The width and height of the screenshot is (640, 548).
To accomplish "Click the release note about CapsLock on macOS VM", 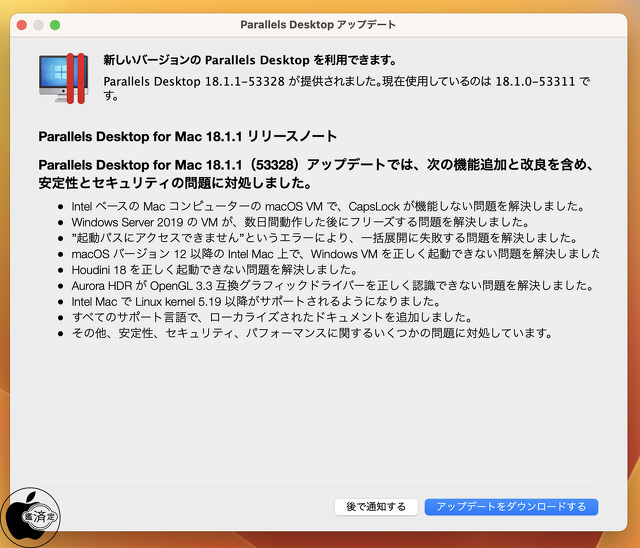I will point(328,206).
